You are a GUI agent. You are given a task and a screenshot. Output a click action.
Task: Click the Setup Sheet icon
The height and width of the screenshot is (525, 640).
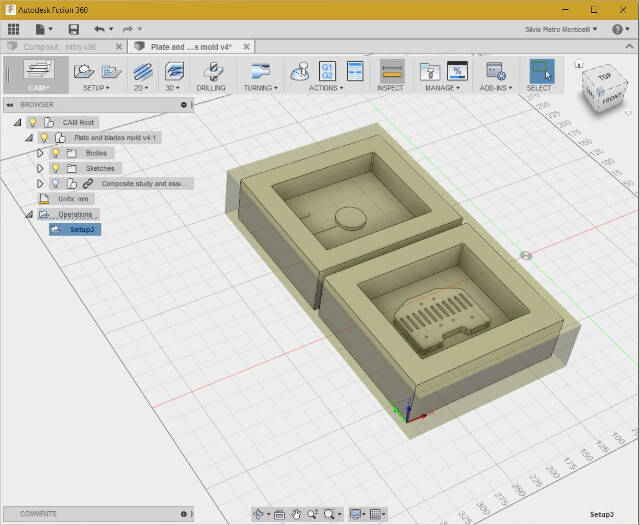coord(355,71)
